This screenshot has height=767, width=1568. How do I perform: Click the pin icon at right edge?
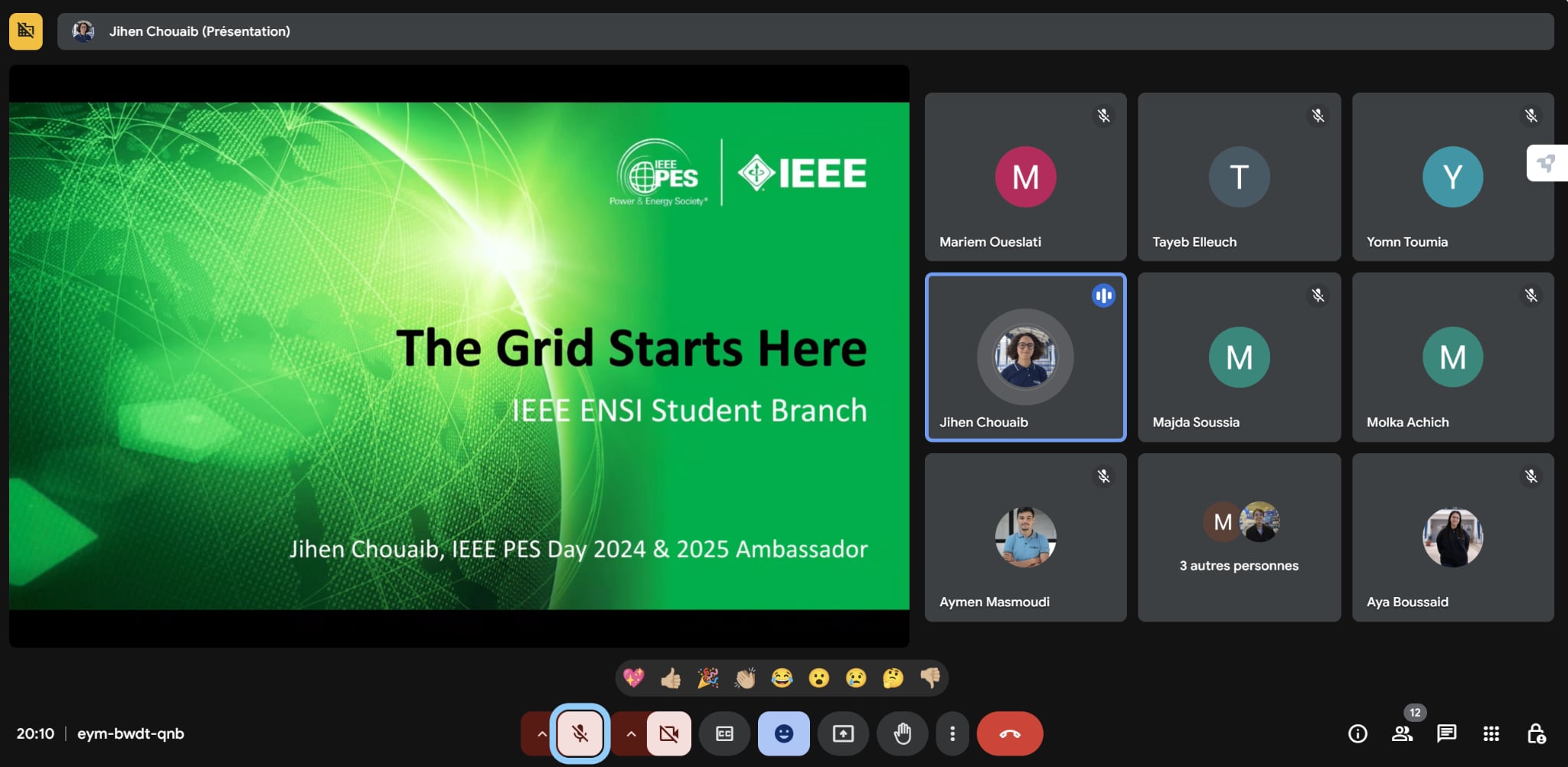click(1546, 163)
